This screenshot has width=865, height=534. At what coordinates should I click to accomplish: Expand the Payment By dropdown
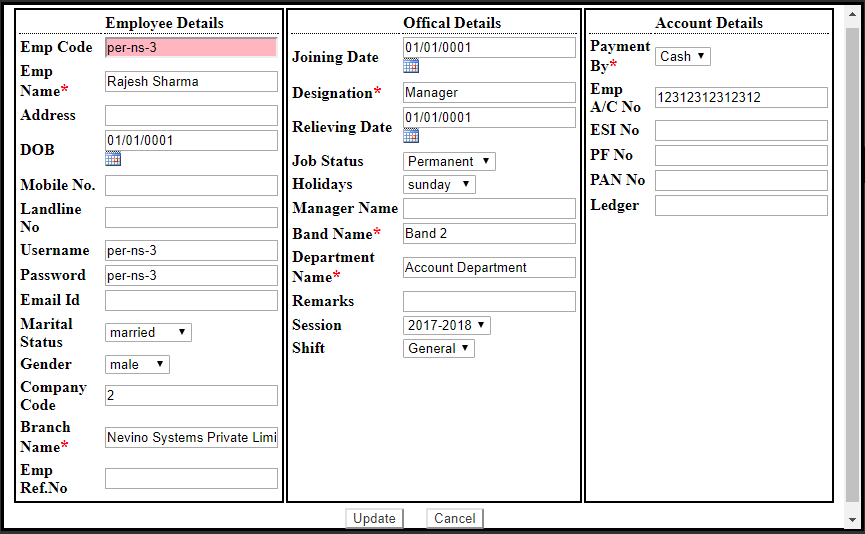[x=683, y=56]
